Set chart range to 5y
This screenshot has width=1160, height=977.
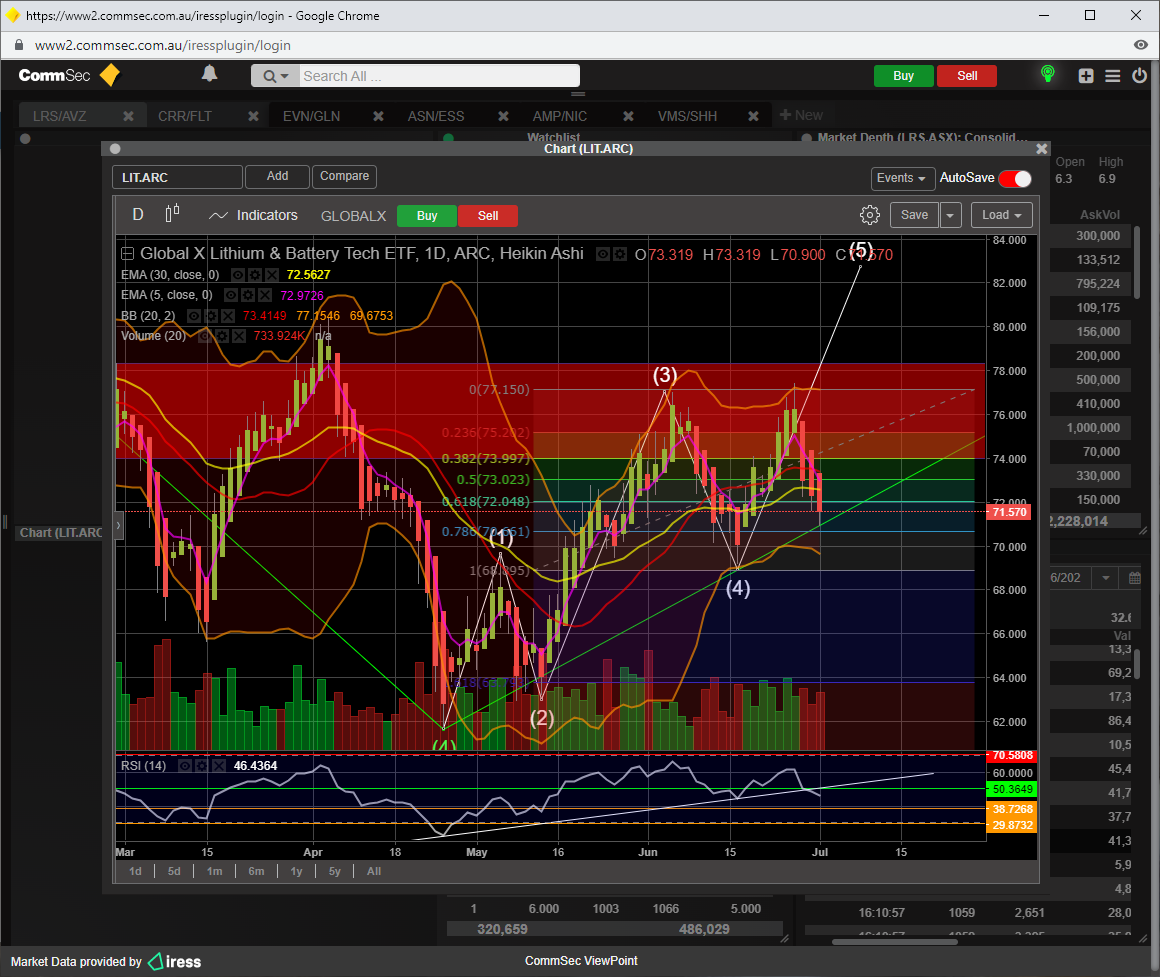pos(335,872)
